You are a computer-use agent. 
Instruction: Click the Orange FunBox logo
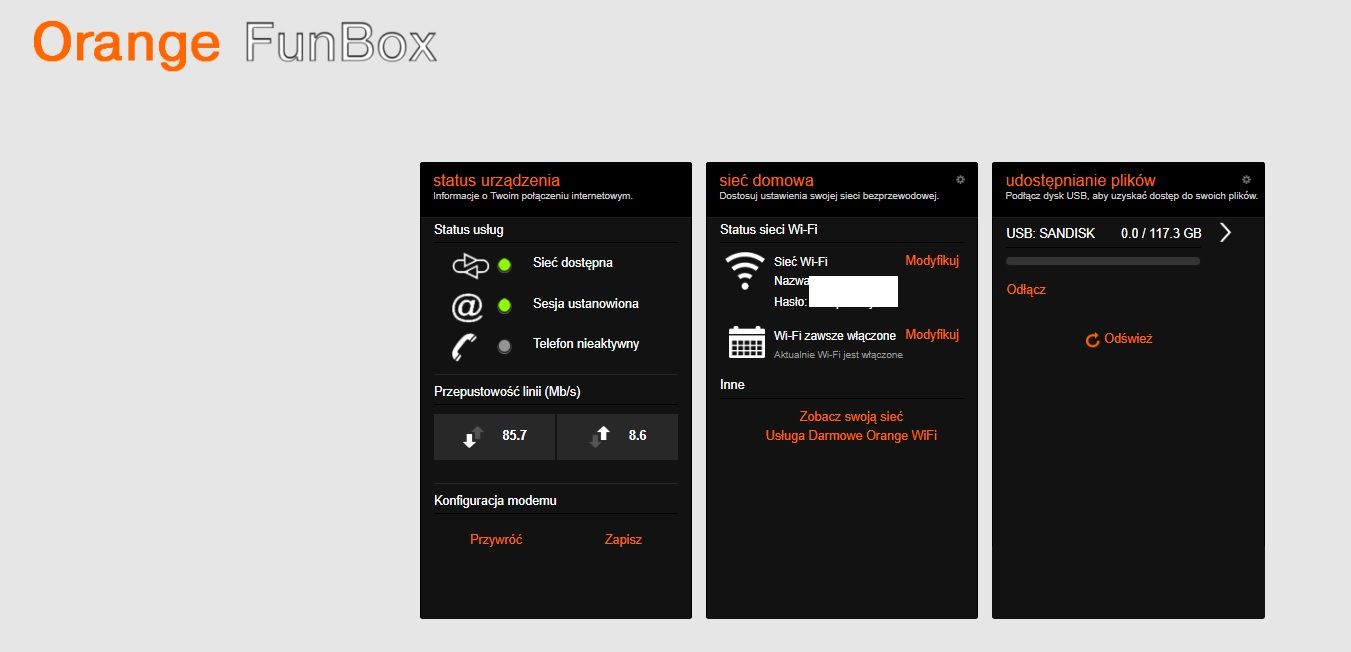(x=235, y=43)
